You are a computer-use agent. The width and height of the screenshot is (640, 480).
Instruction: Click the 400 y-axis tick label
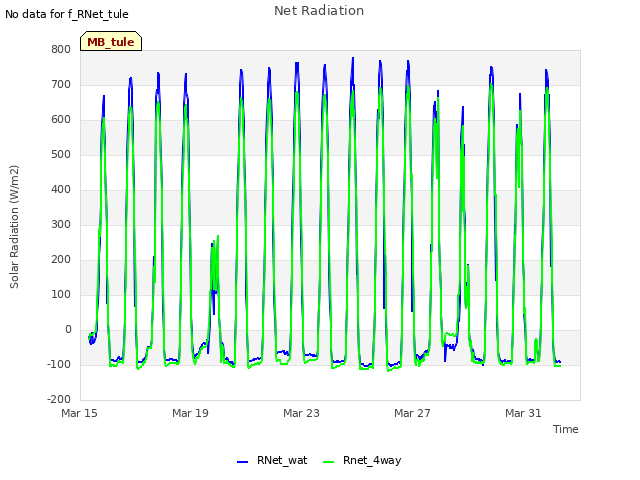click(61, 189)
